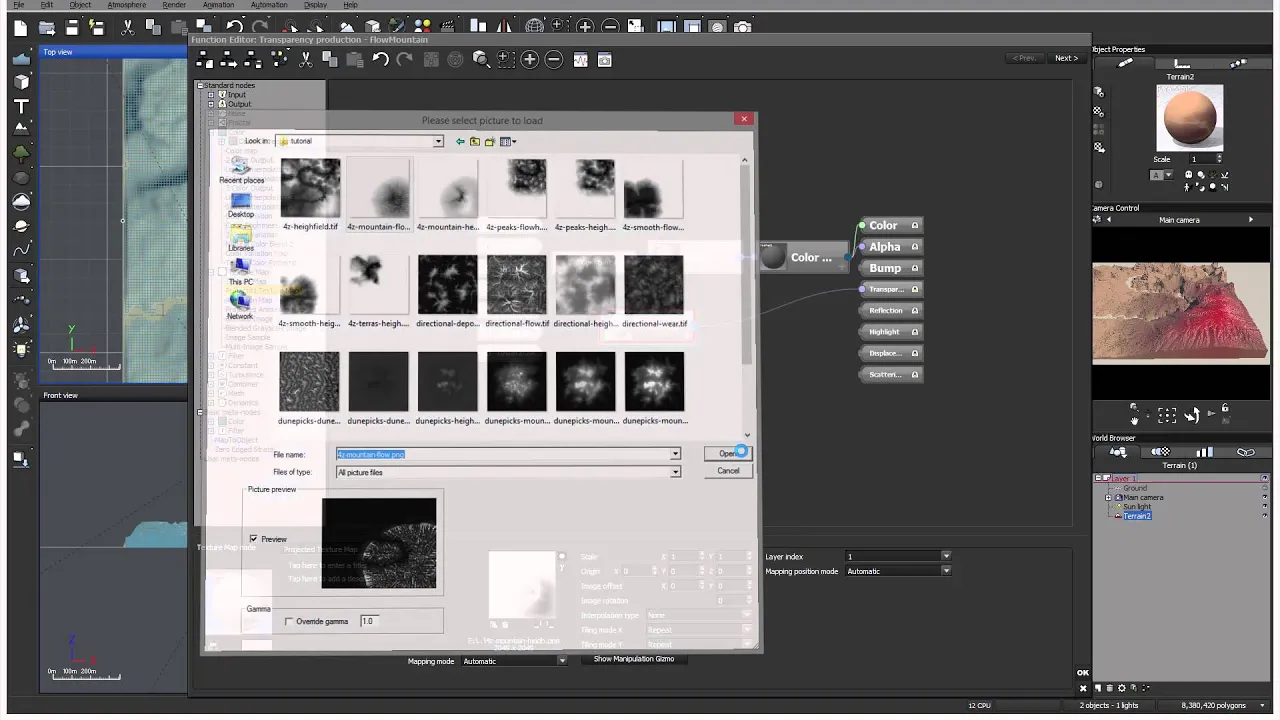Viewport: 1280px width, 720px height.
Task: Click the Copy icon in Function Editor toolbar
Action: (329, 60)
